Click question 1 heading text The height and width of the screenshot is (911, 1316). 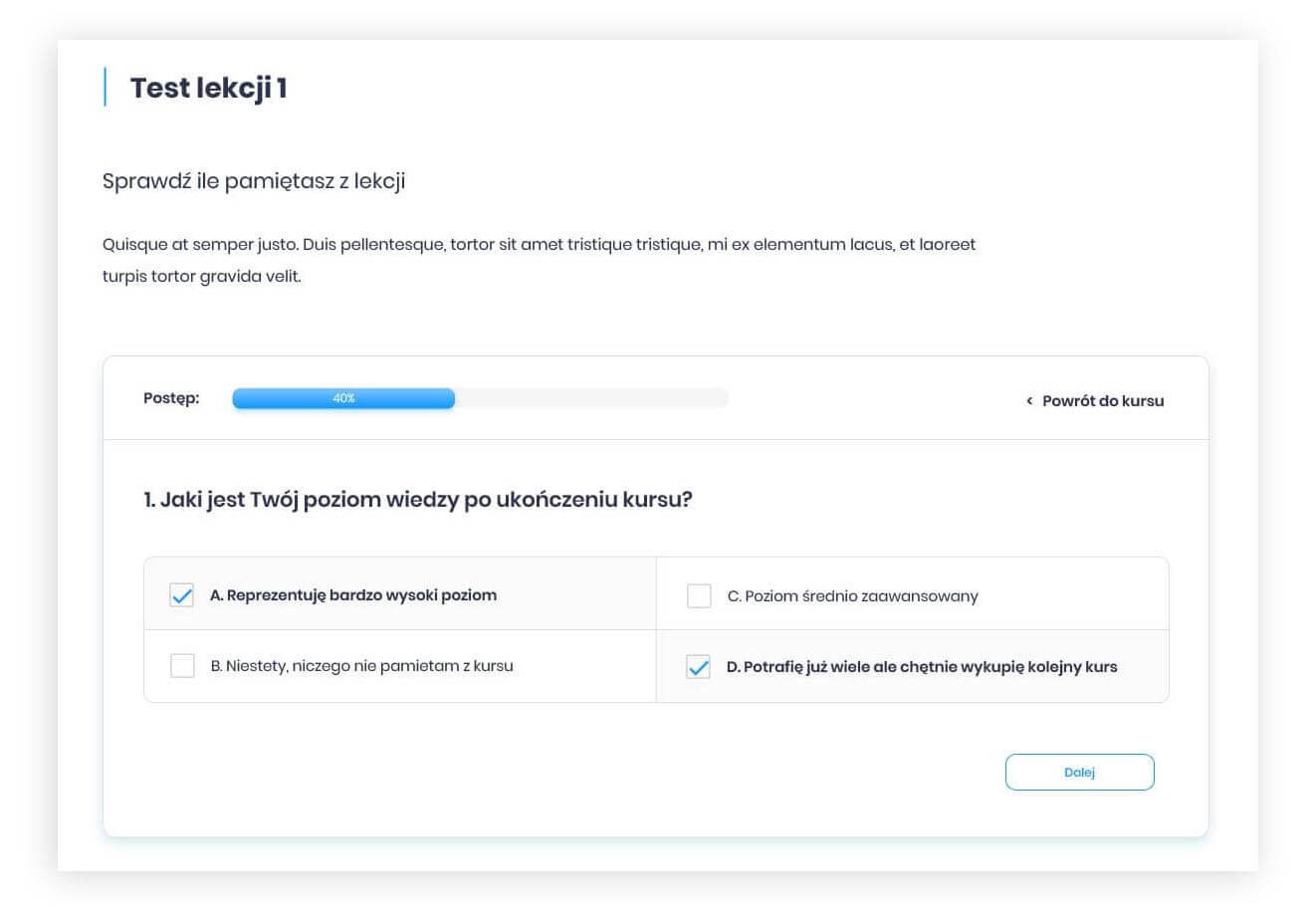pos(417,499)
